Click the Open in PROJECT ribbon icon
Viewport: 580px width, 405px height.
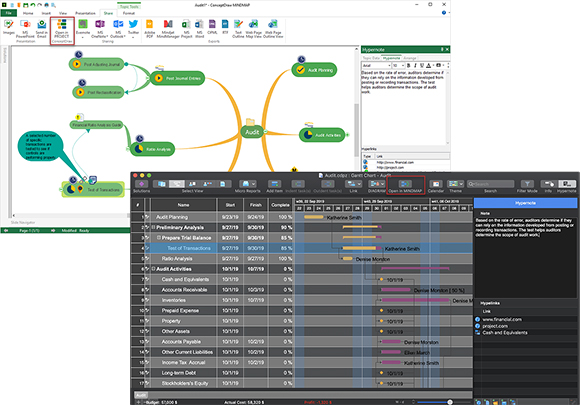click(x=62, y=28)
